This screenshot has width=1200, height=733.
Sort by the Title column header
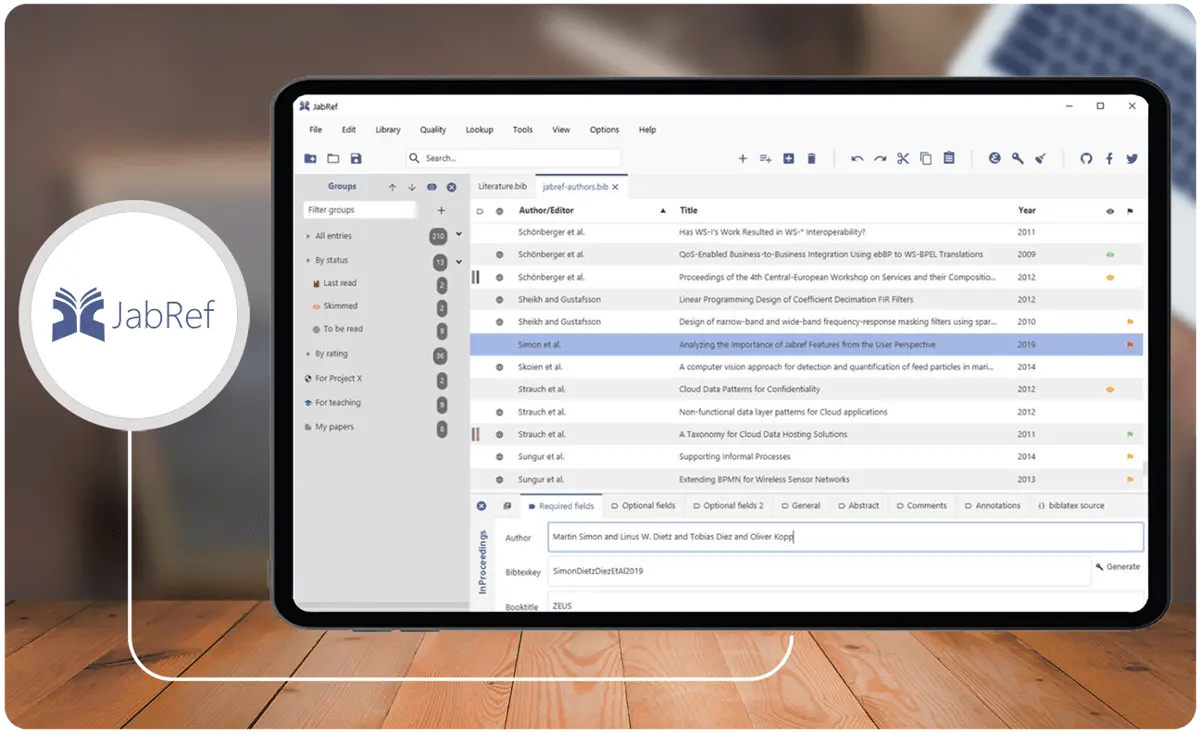pyautogui.click(x=689, y=211)
